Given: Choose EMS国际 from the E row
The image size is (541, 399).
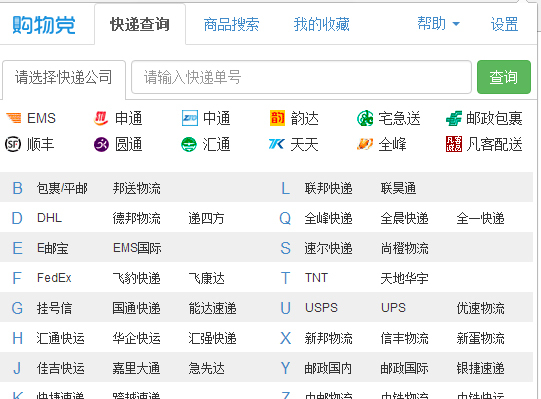Looking at the screenshot, I should point(137,248).
